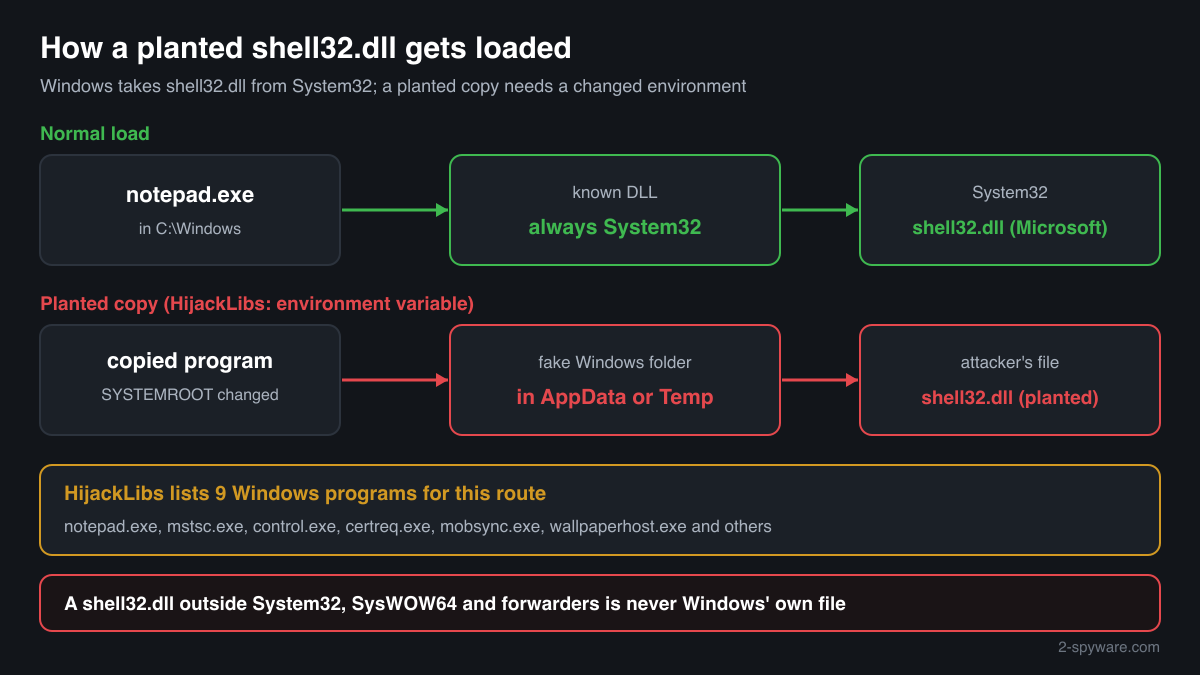Click the 'in C:\Windows' caption
This screenshot has width=1200, height=675.
(190, 228)
